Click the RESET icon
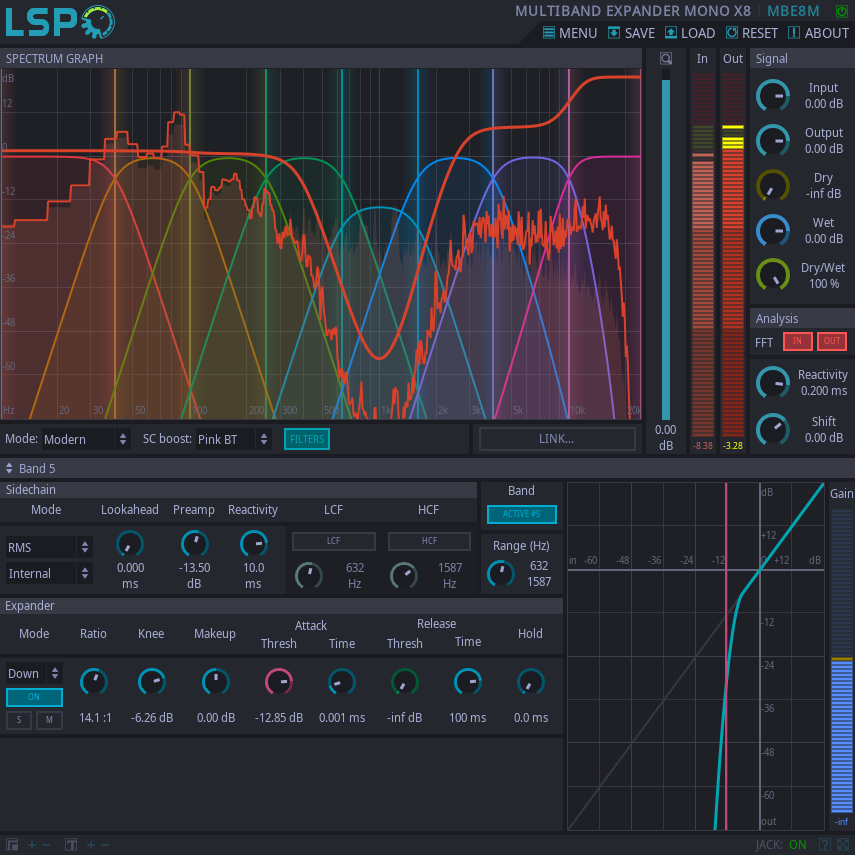Viewport: 855px width, 855px height. 731,33
